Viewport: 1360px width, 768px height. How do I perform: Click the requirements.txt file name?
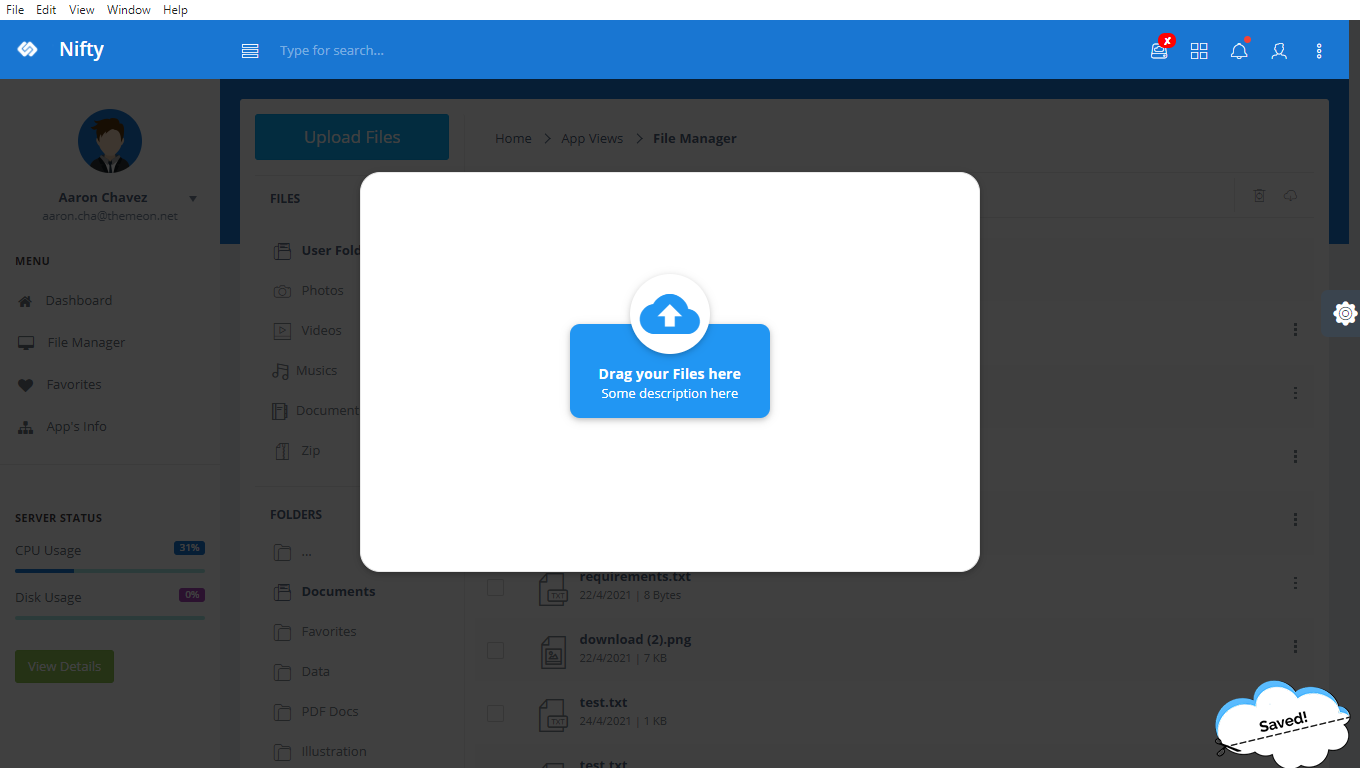click(x=635, y=577)
